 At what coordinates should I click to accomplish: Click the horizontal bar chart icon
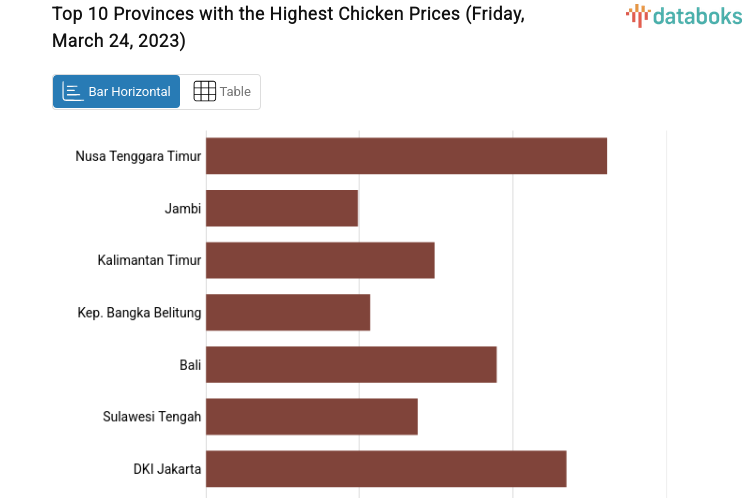click(x=73, y=92)
